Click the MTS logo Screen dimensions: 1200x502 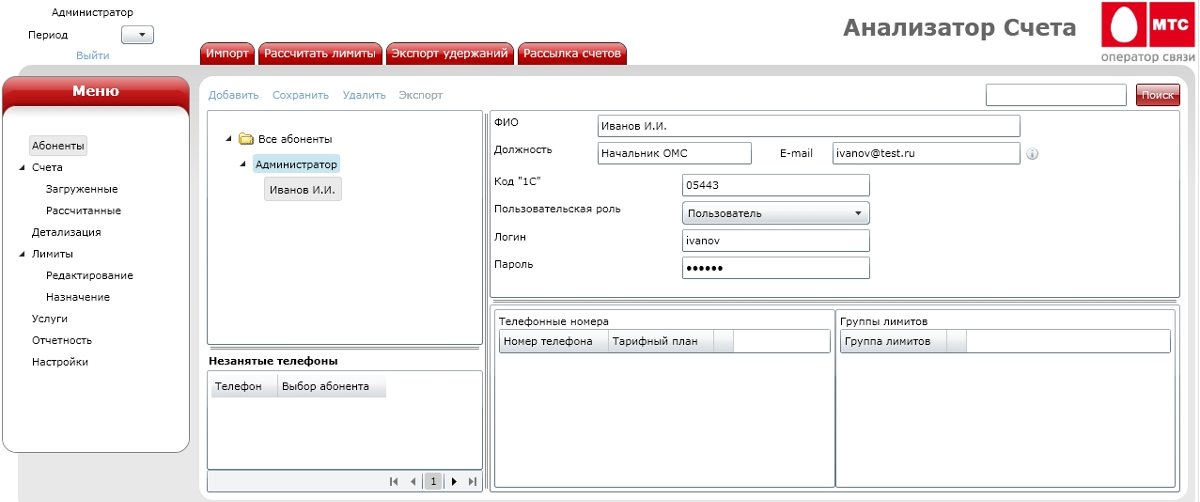[x=1147, y=25]
